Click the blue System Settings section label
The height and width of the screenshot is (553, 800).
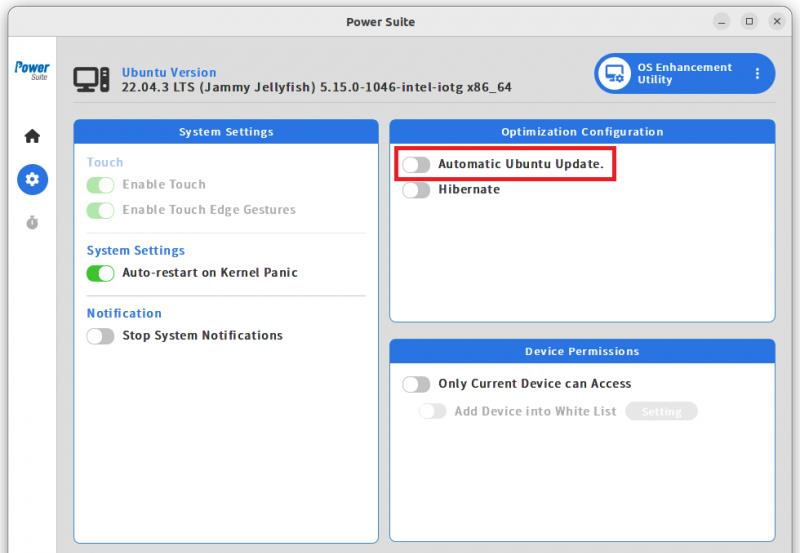point(136,250)
